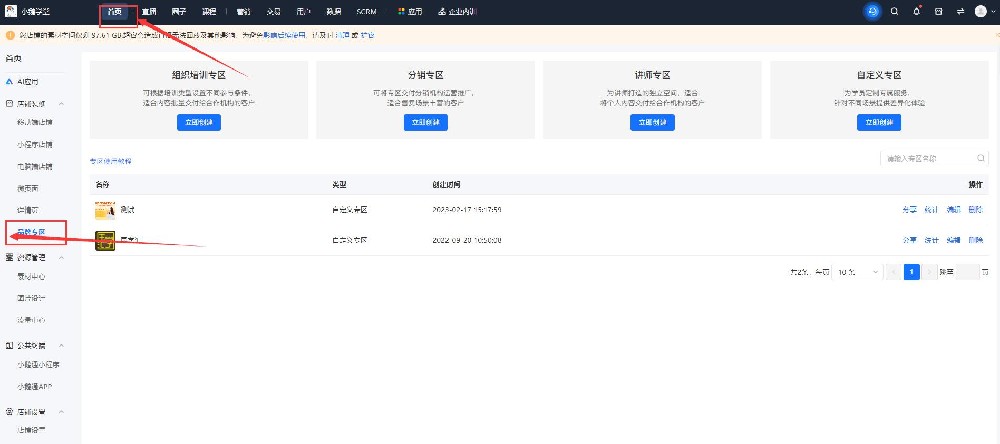Click 删除 for the 测试 row

click(975, 209)
